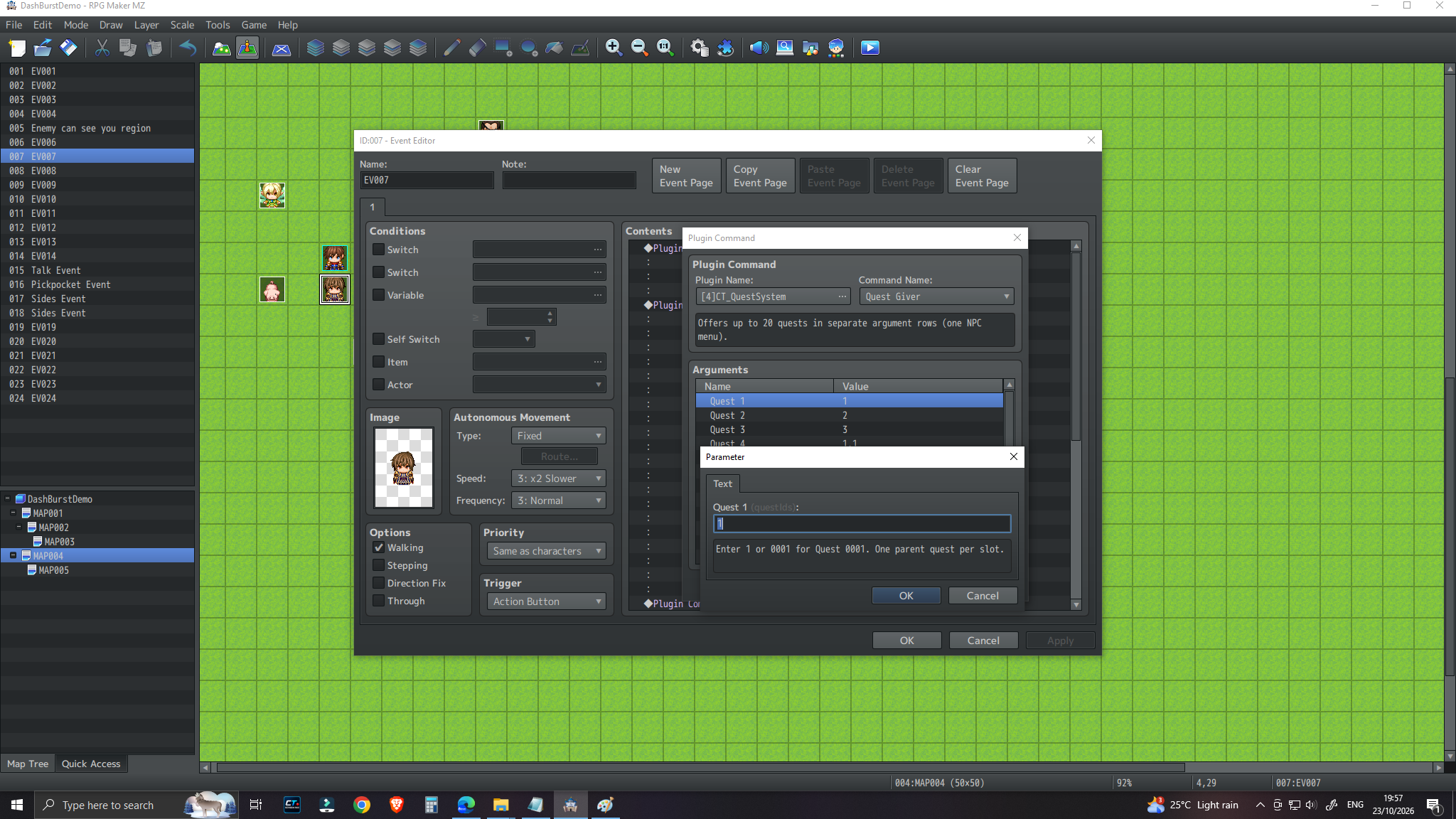Image resolution: width=1456 pixels, height=819 pixels.
Task: Enable the first Switch condition checkbox
Action: click(379, 250)
